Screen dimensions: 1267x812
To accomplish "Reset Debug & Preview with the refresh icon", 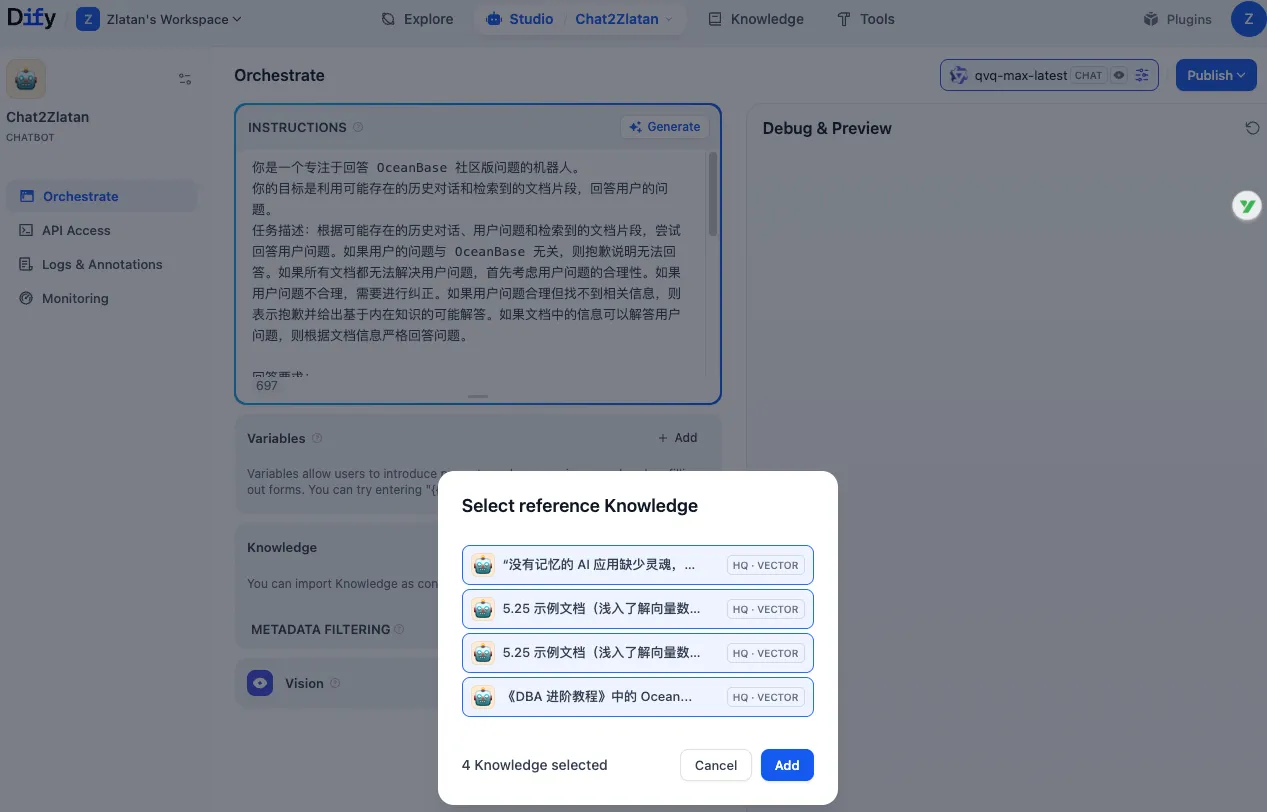I will (x=1252, y=128).
